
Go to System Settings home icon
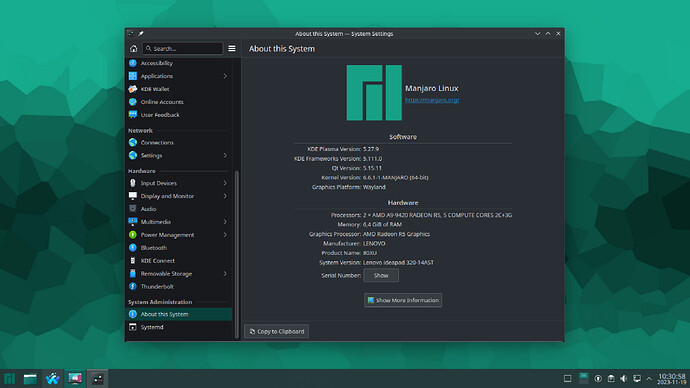point(134,48)
